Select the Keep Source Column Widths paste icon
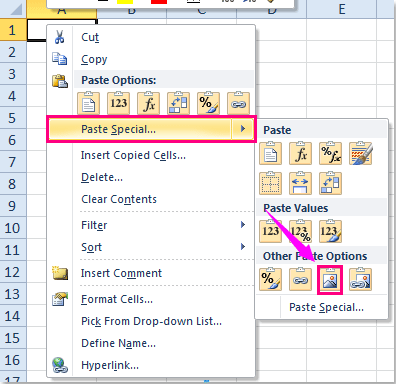Screen dimensions: 396x384 tap(300, 183)
